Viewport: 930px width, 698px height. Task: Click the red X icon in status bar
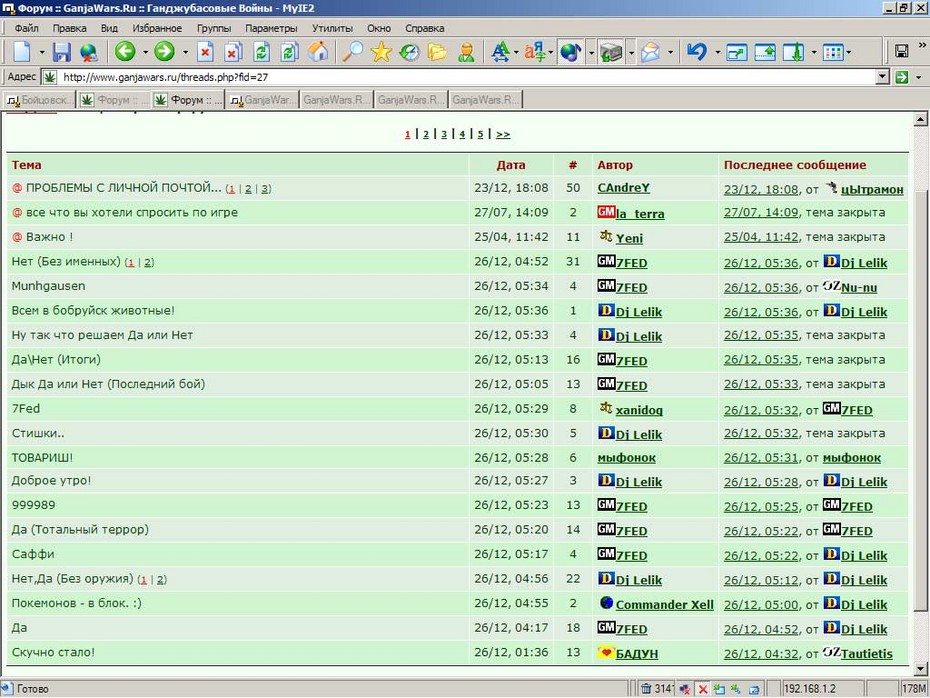click(x=703, y=689)
